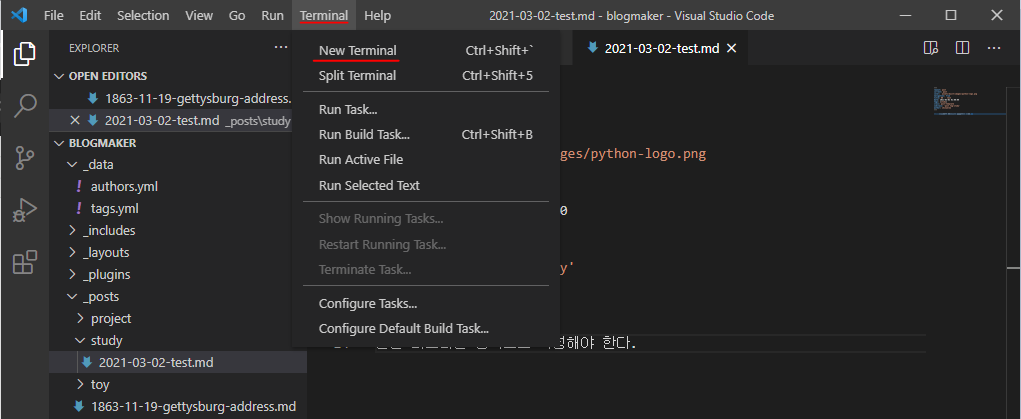Open the Go menu
1021x419 pixels.
(237, 15)
